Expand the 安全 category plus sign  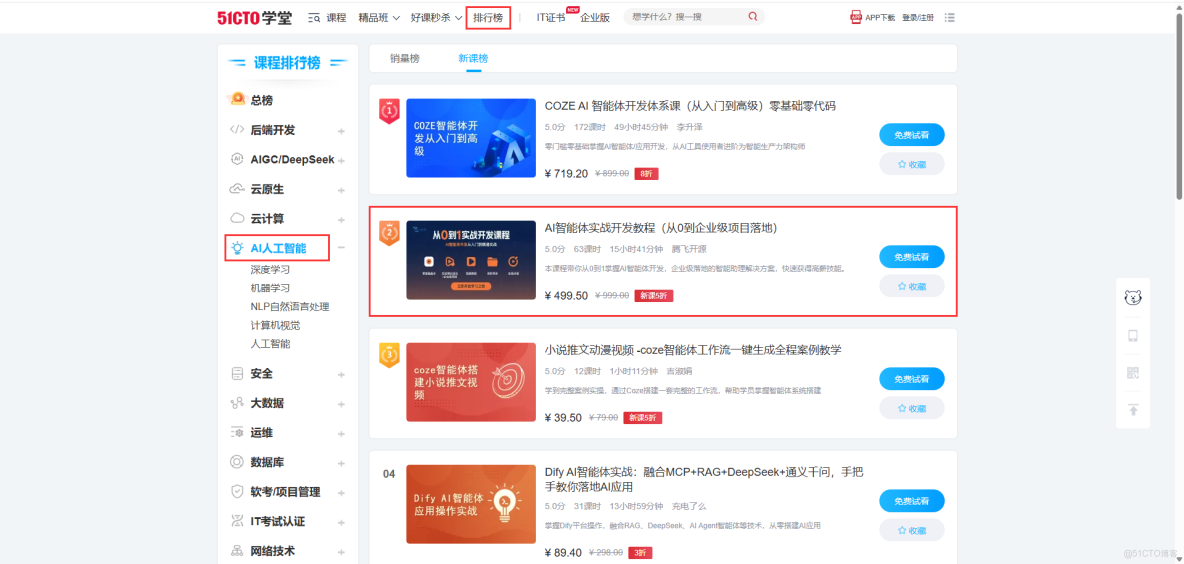(341, 374)
